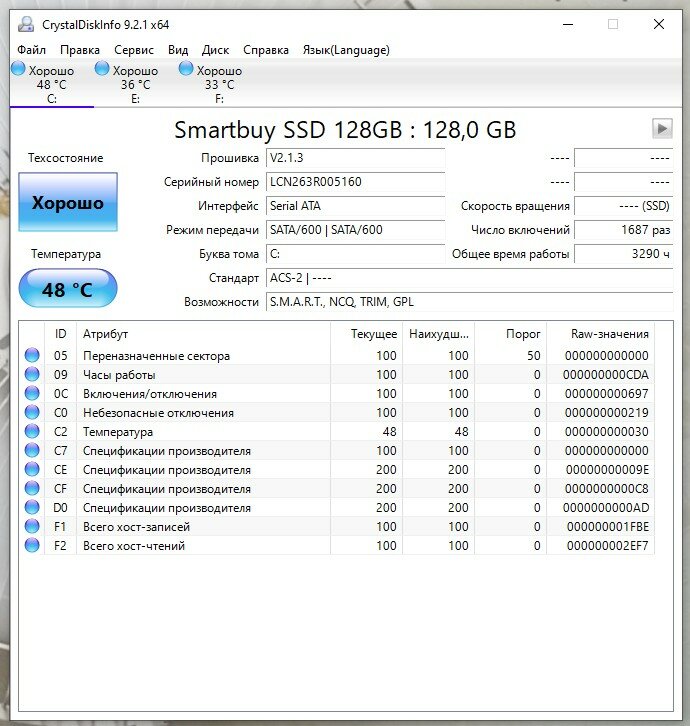The height and width of the screenshot is (726, 690).
Task: Click power-on count field 1687 раз
Action: click(x=623, y=230)
